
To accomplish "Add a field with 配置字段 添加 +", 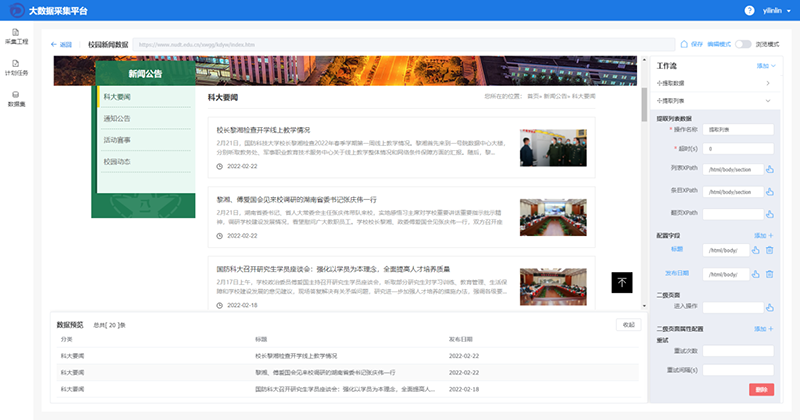I will [764, 236].
